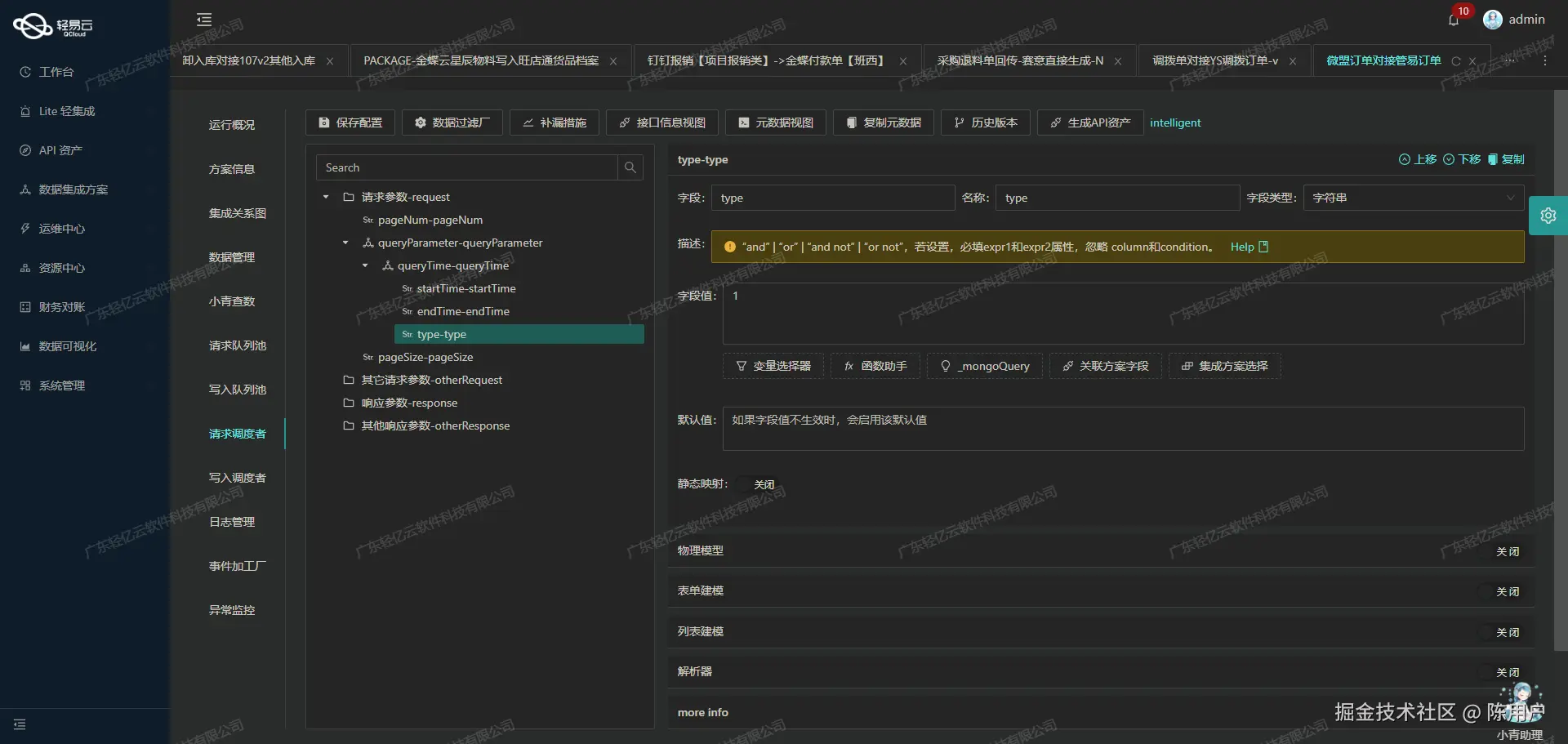Open the Help link in the description

(1249, 247)
